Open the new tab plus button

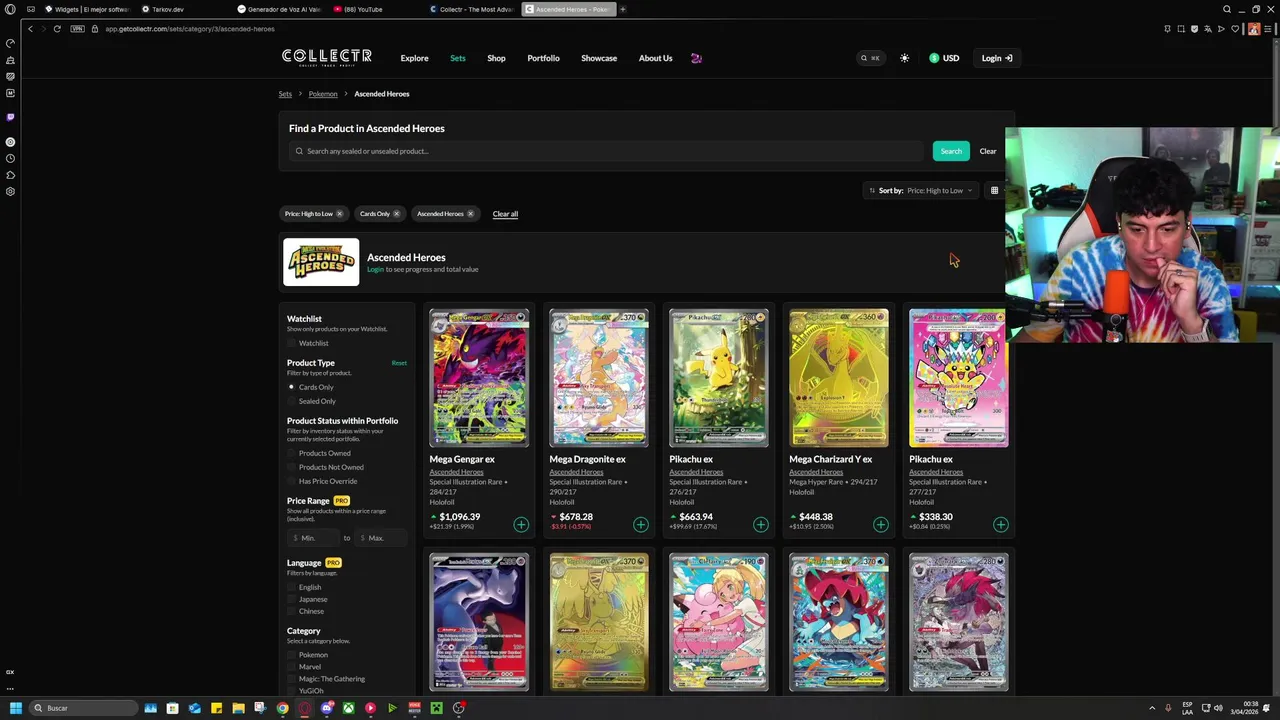(622, 9)
